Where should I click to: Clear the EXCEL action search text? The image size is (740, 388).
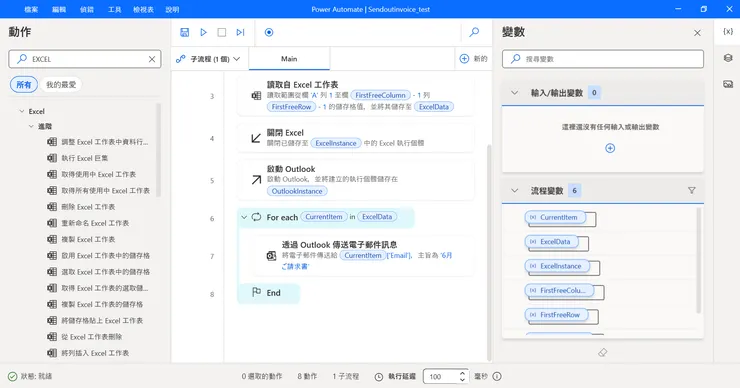[152, 59]
